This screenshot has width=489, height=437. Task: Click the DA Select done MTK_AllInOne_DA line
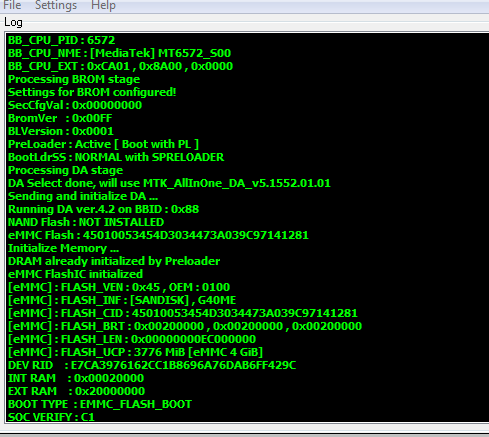(x=169, y=183)
